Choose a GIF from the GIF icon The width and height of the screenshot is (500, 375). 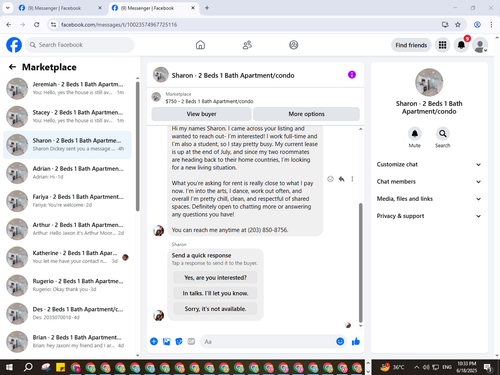coord(191,341)
